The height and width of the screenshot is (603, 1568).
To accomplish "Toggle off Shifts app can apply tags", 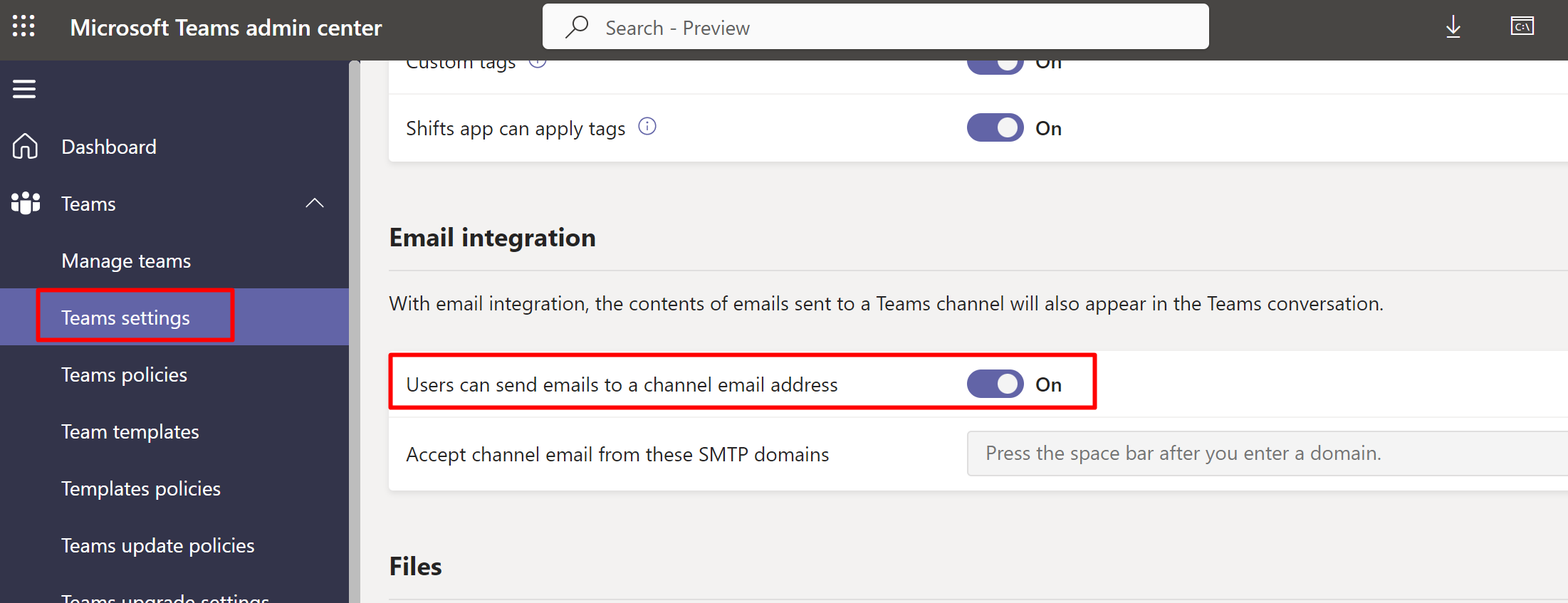I will 995,128.
